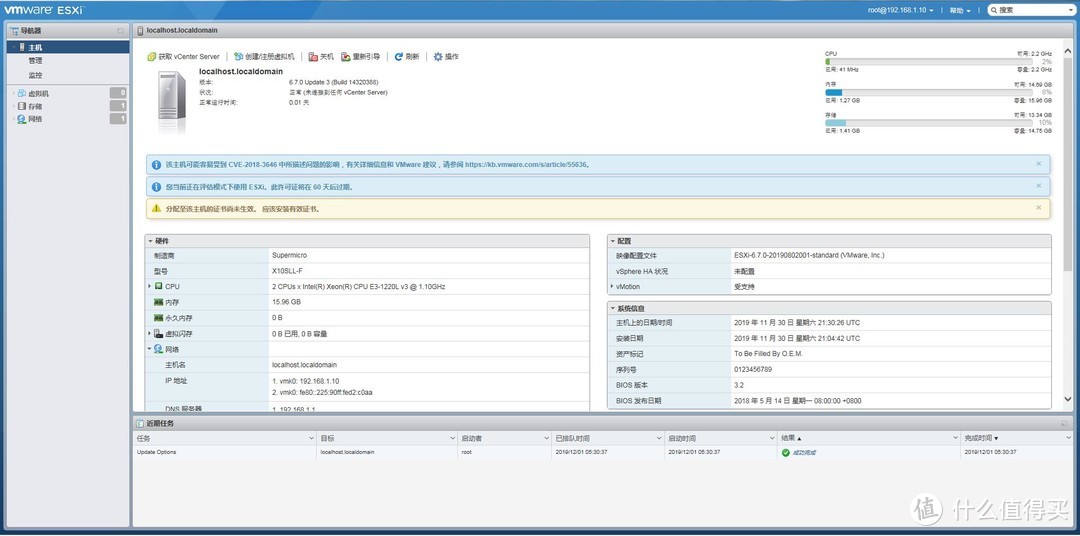
Task: Open the root@192.168.1.10 user dropdown
Action: (x=901, y=10)
